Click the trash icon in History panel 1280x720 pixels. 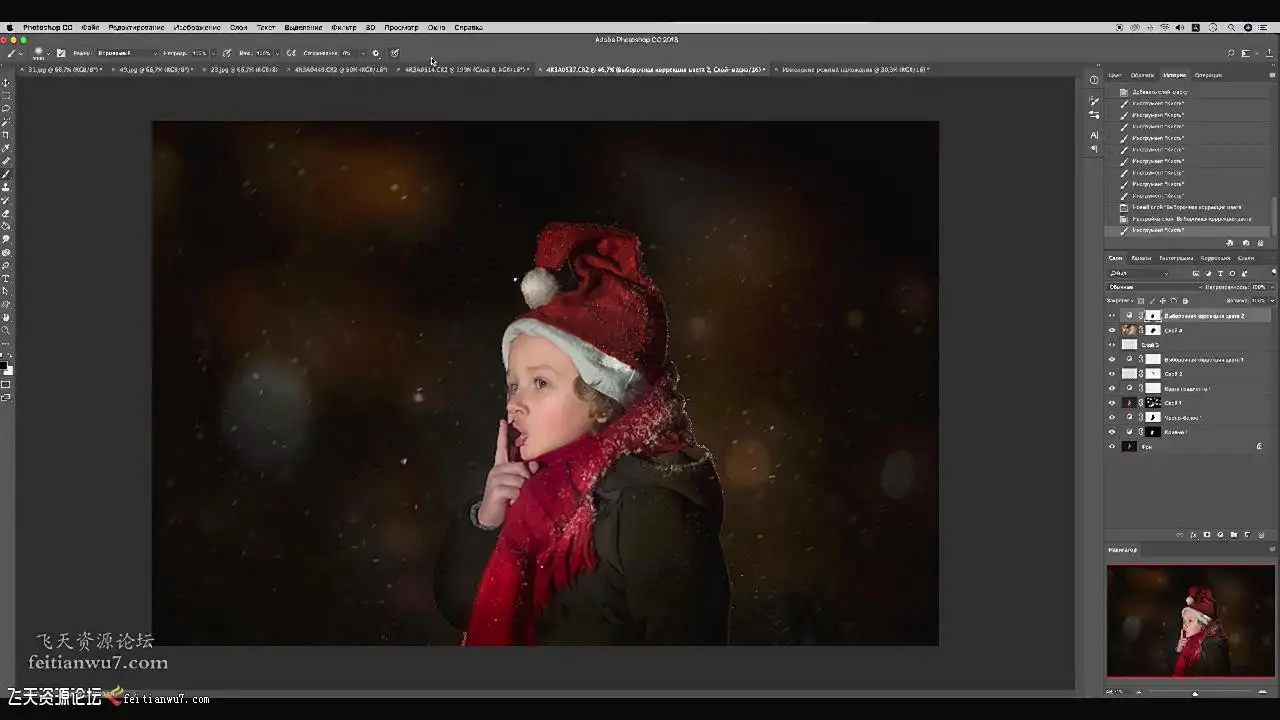[x=1260, y=243]
